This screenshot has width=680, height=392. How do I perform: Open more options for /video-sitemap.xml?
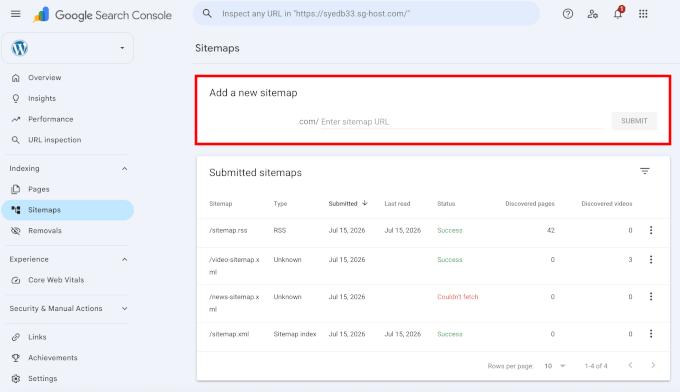(x=651, y=260)
